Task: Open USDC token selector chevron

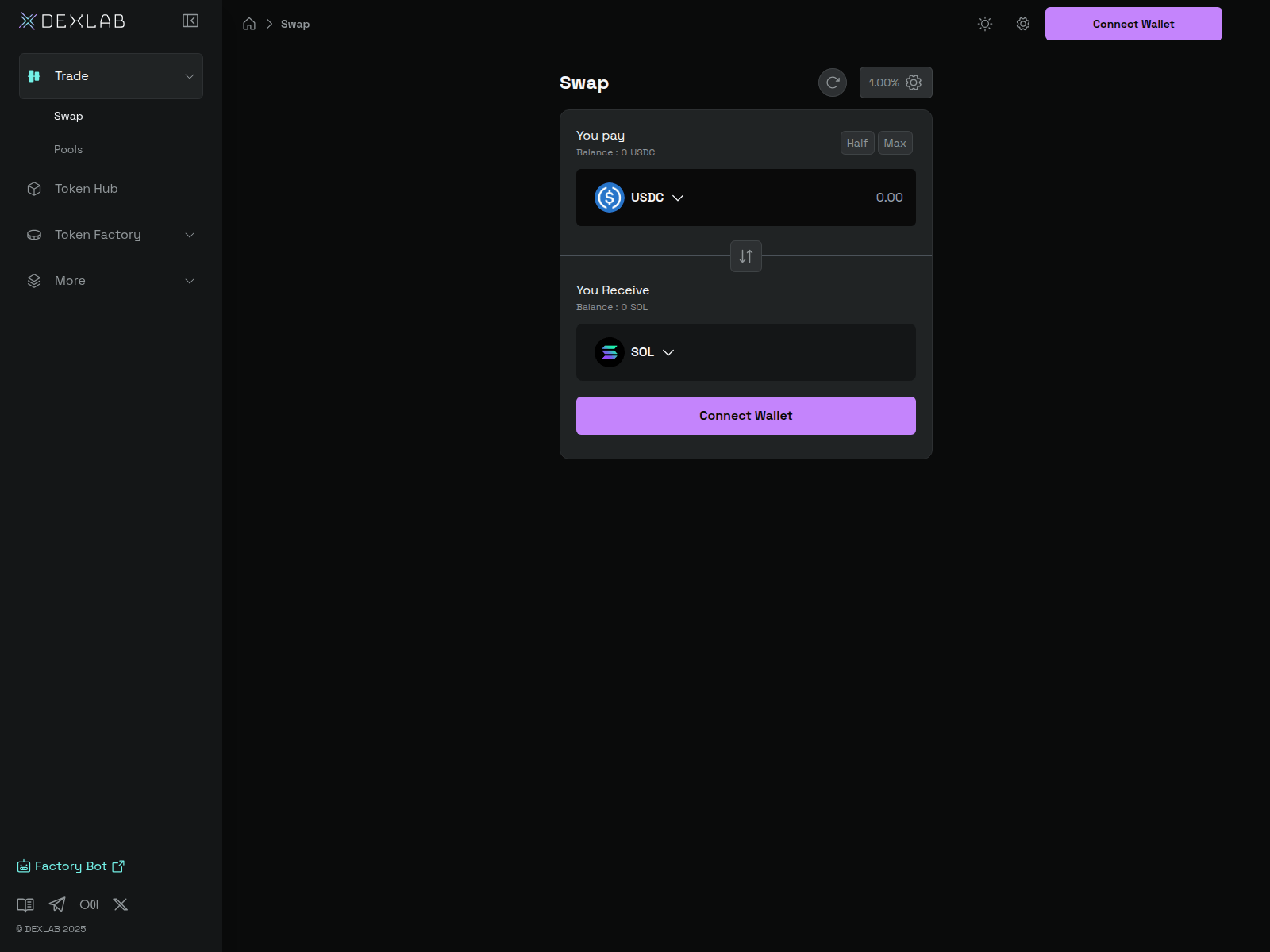Action: tap(678, 198)
